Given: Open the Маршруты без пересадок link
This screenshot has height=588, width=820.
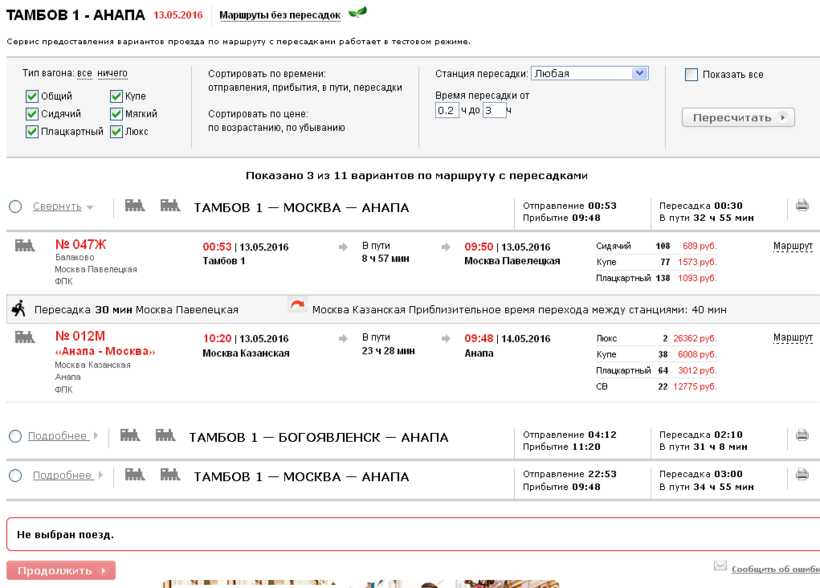Looking at the screenshot, I should [279, 15].
